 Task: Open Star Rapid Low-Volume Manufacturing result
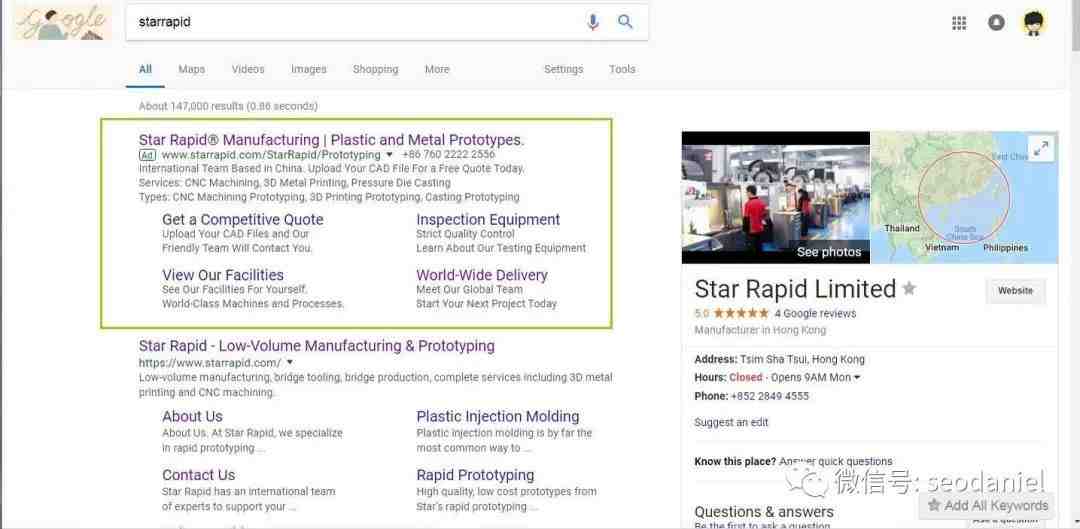317,346
